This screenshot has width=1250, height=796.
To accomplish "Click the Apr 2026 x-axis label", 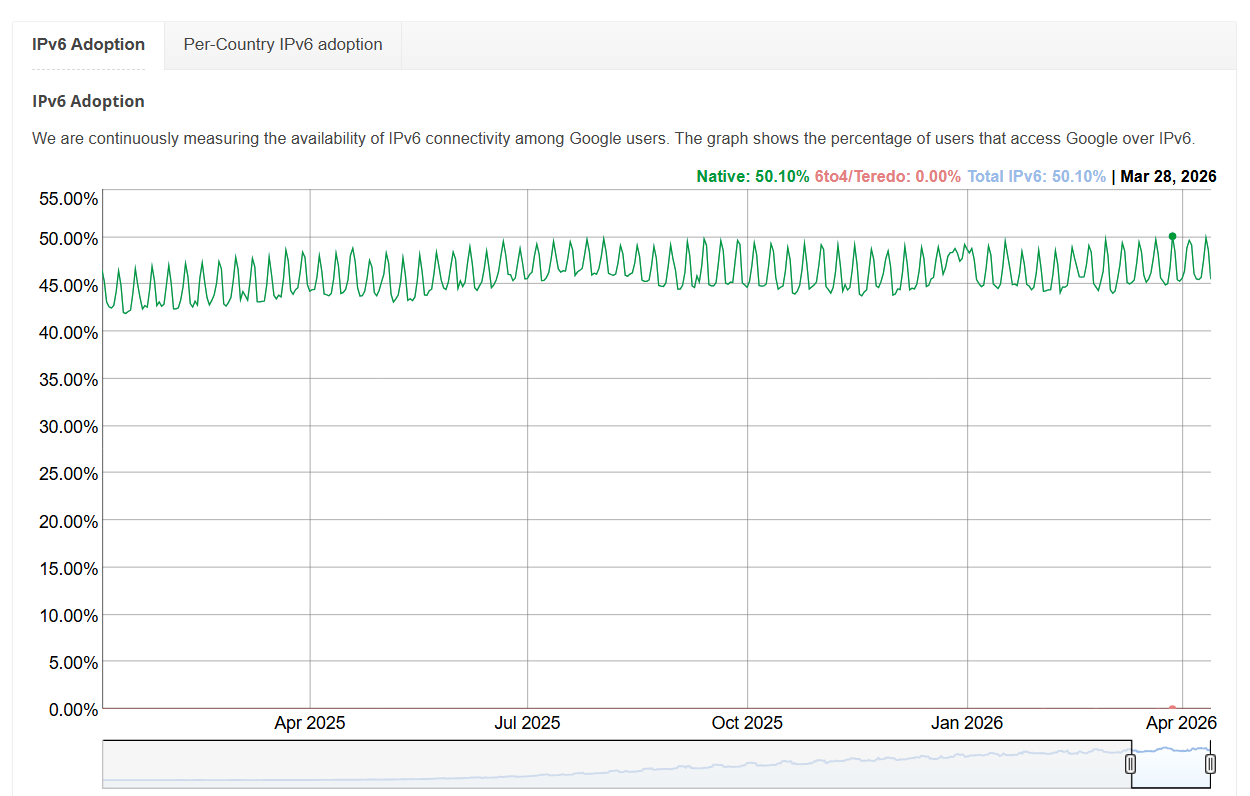I will 1181,723.
